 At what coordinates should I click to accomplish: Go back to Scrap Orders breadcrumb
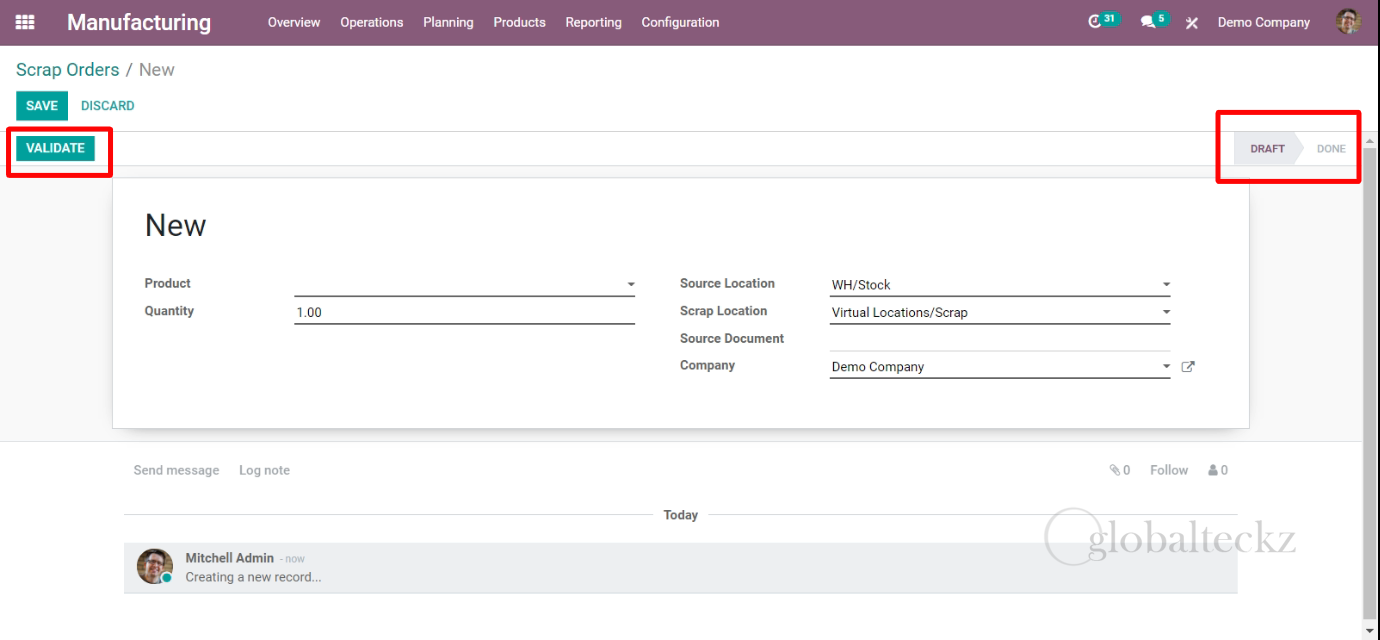point(67,70)
